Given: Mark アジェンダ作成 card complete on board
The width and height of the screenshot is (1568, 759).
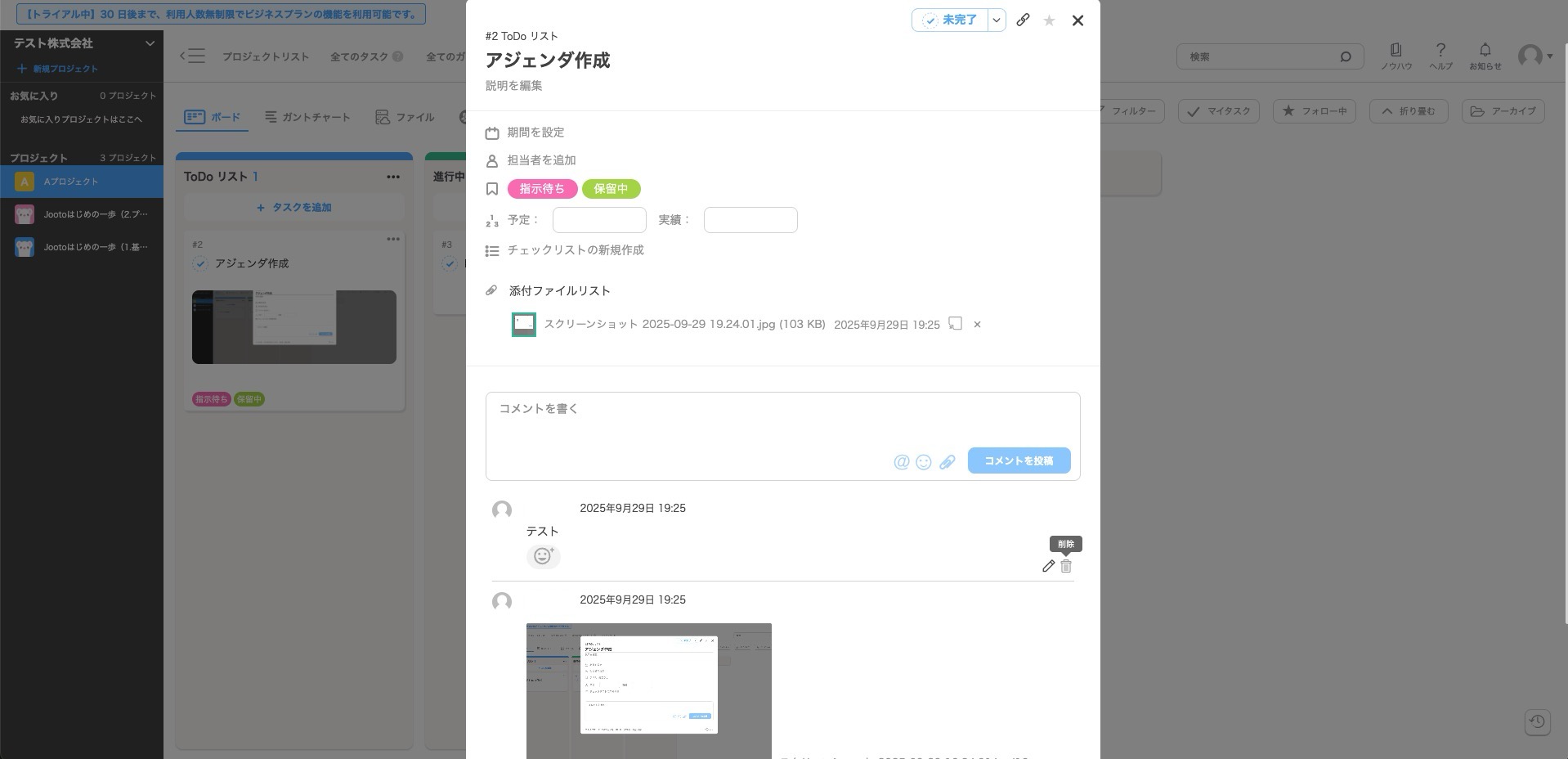Looking at the screenshot, I should point(200,263).
